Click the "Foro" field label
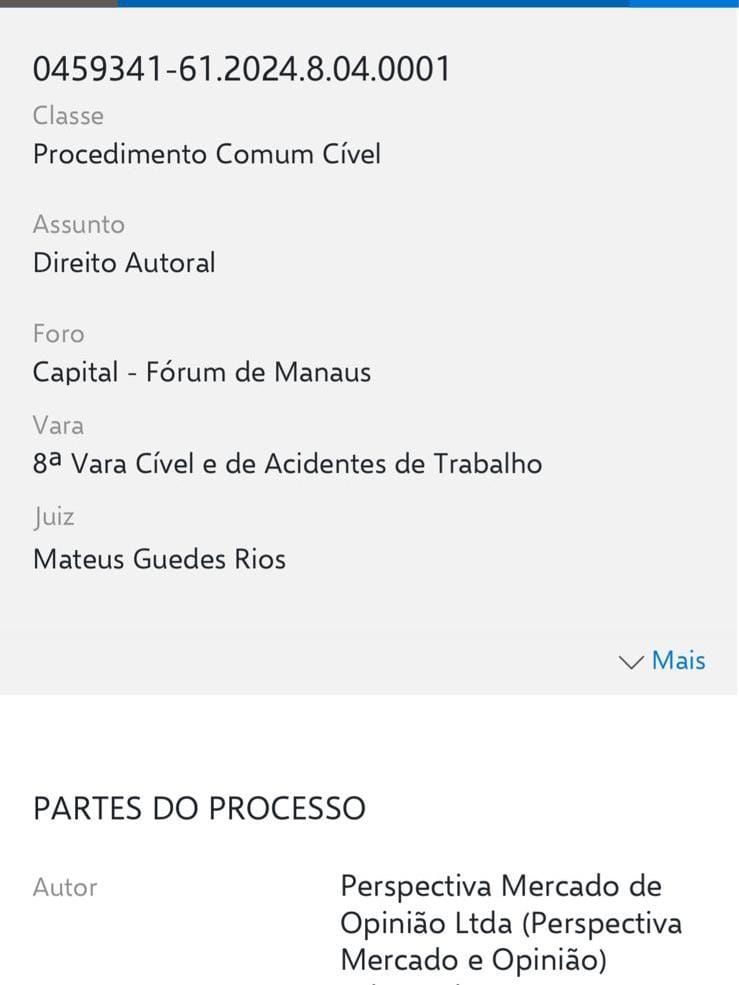Image resolution: width=739 pixels, height=985 pixels. tap(58, 333)
